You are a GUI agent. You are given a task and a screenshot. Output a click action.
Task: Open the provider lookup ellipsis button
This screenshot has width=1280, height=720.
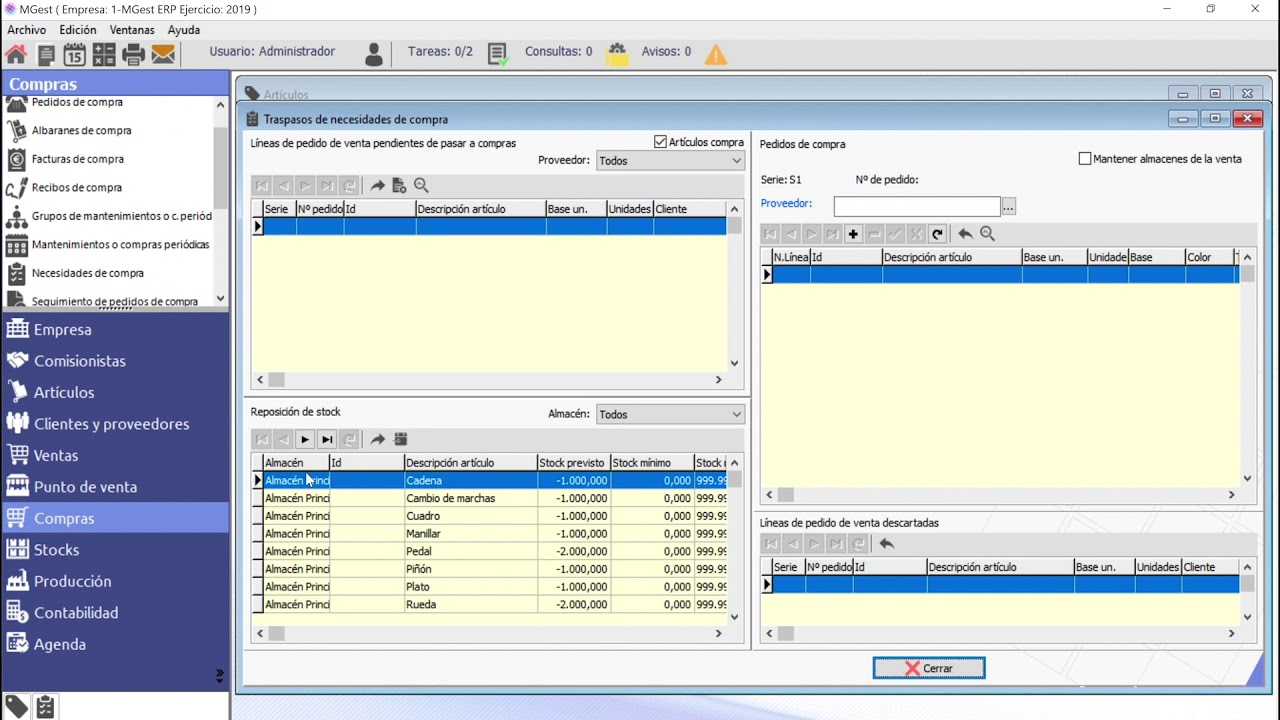1008,207
